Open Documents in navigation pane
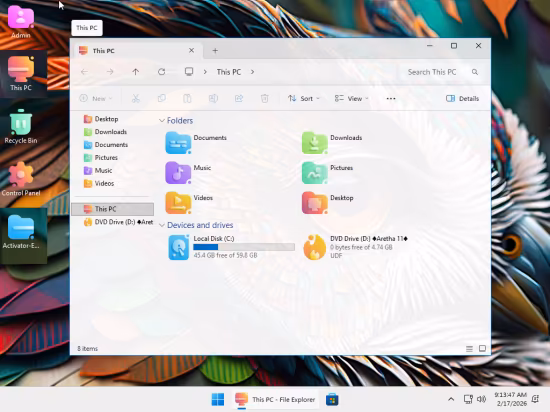 (x=106, y=145)
